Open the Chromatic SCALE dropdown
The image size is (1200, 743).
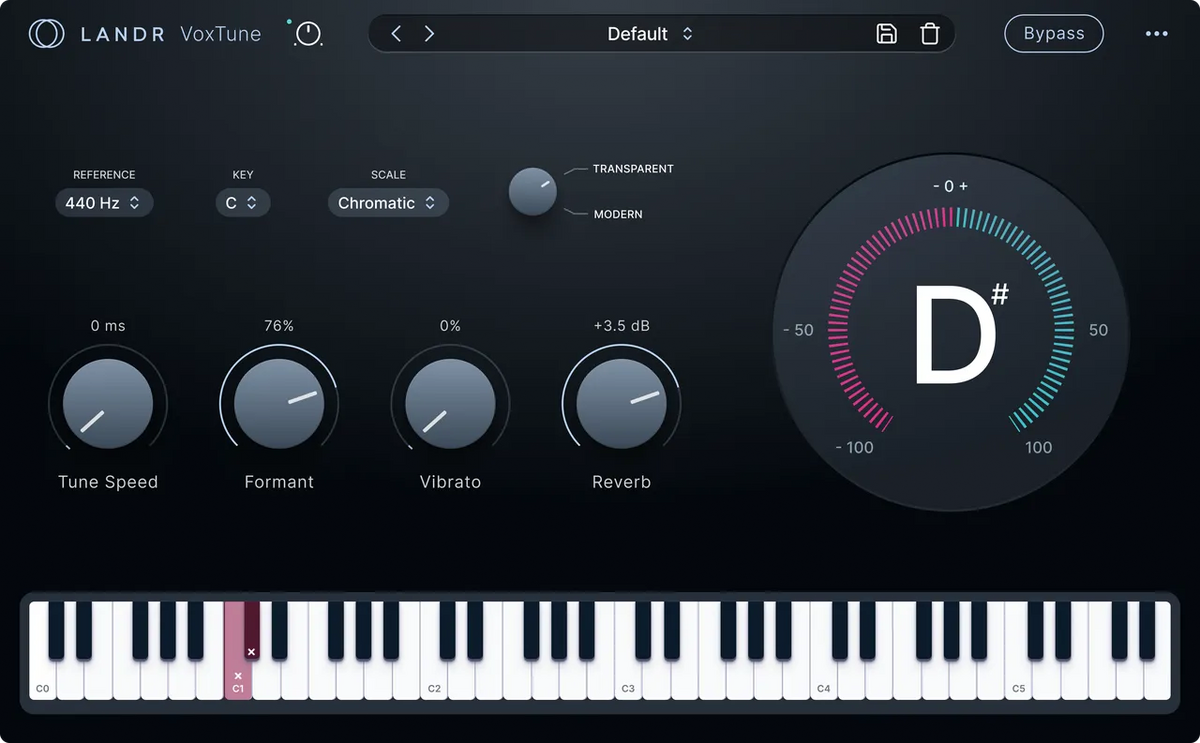[388, 202]
